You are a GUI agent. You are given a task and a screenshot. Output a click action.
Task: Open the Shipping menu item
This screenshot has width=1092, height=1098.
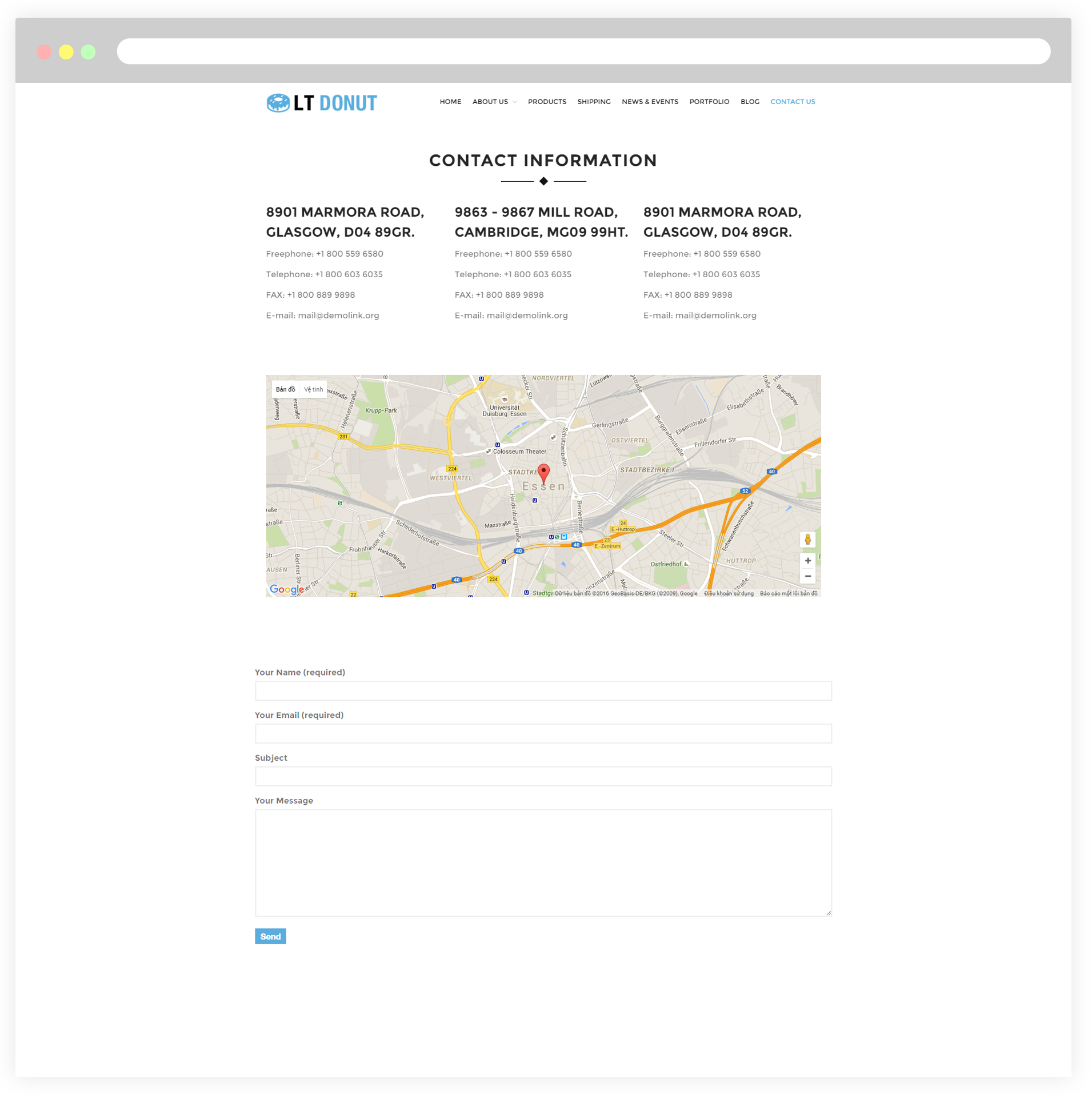point(594,102)
